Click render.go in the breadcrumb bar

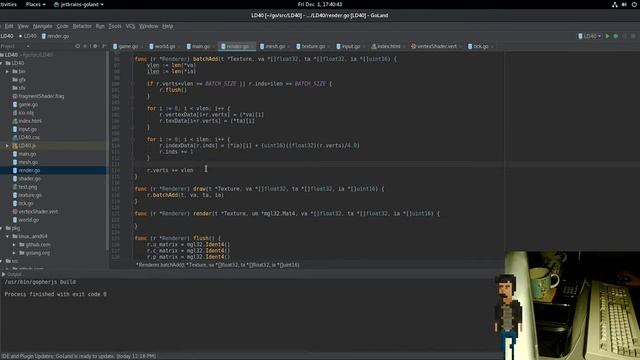[x=55, y=36]
